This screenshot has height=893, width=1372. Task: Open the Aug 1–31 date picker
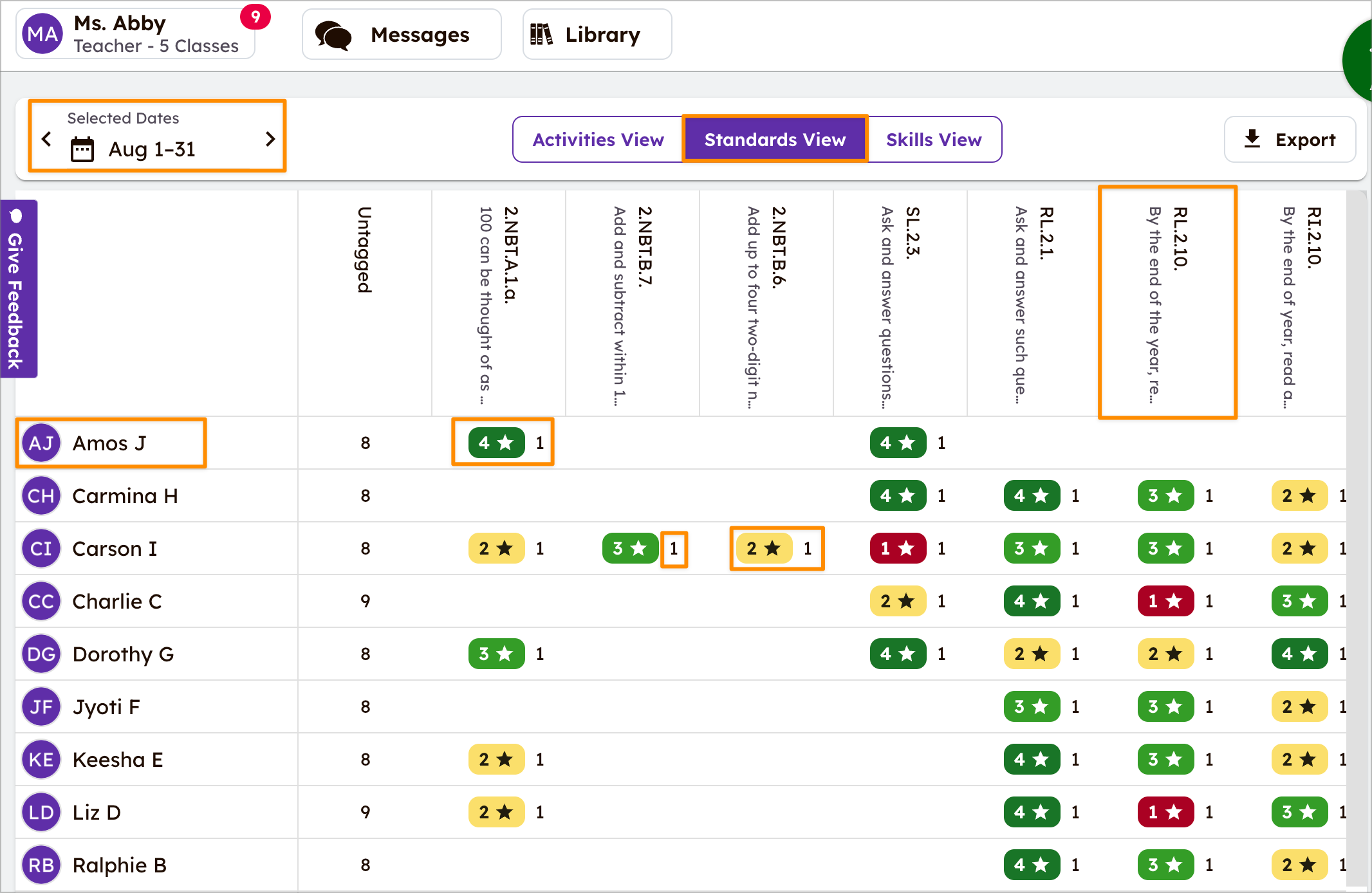[x=152, y=149]
